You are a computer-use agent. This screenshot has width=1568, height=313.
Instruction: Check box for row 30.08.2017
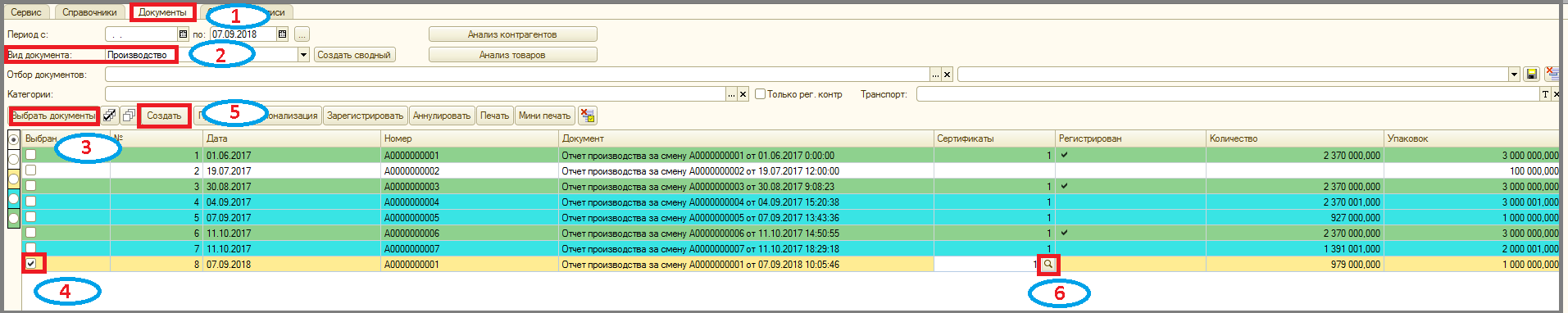click(x=30, y=186)
